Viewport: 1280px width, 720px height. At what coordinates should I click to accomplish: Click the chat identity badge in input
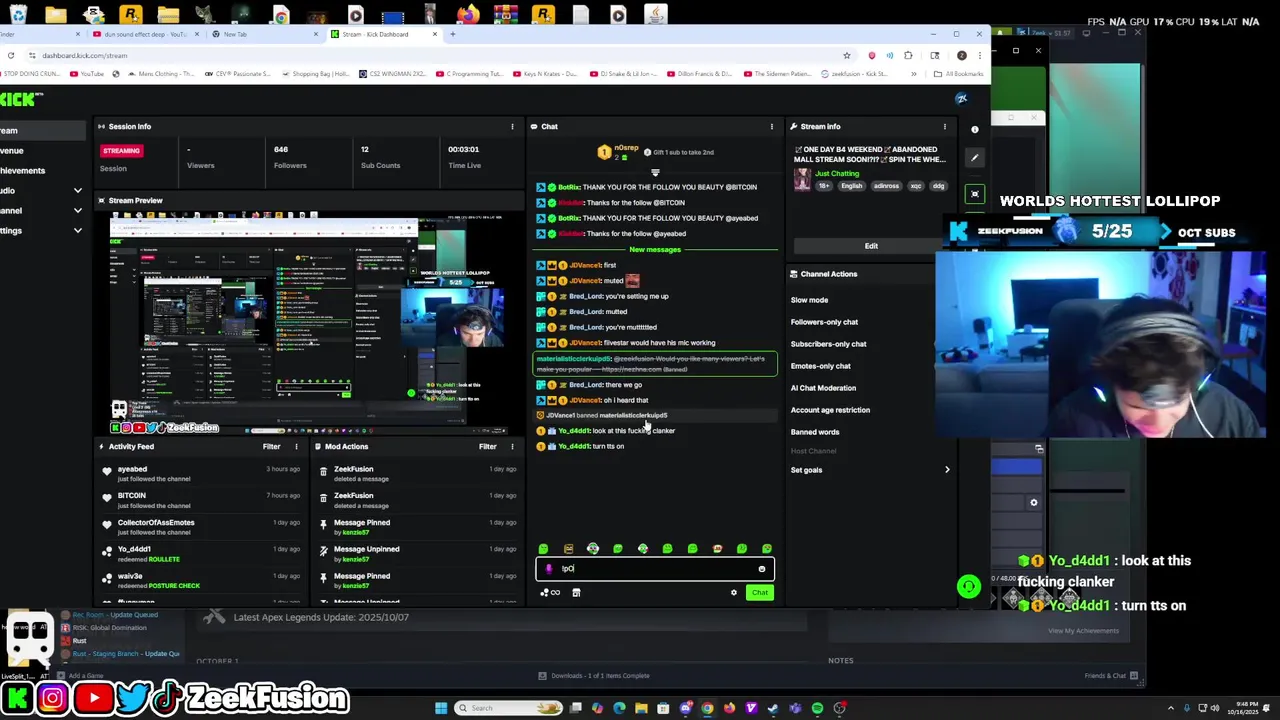[548, 569]
